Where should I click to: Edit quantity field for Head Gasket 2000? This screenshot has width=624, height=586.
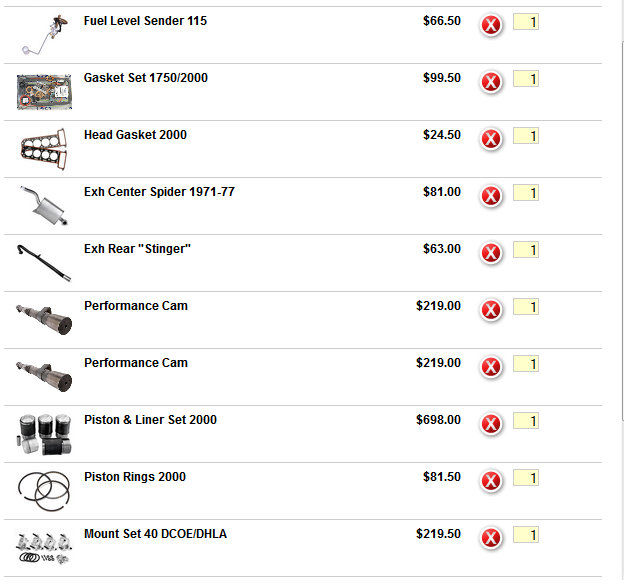click(526, 136)
